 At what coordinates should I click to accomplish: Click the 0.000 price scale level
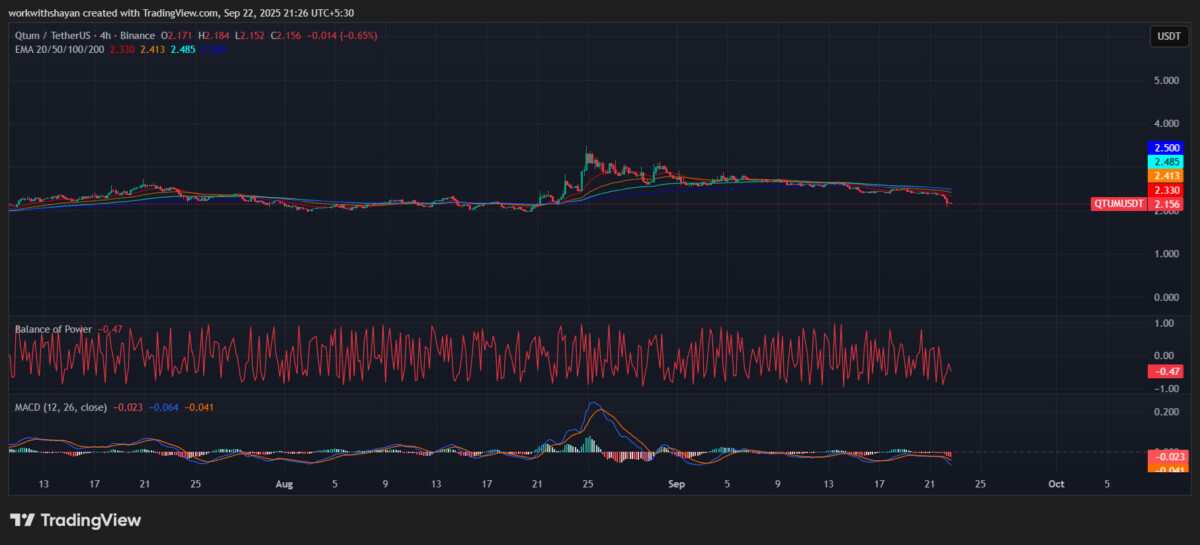pos(1167,297)
